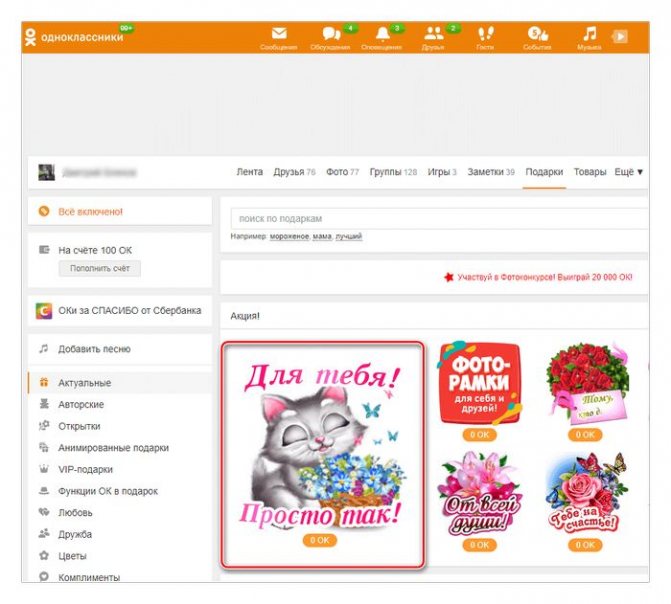Click the Оповещения bell icon

(382, 35)
